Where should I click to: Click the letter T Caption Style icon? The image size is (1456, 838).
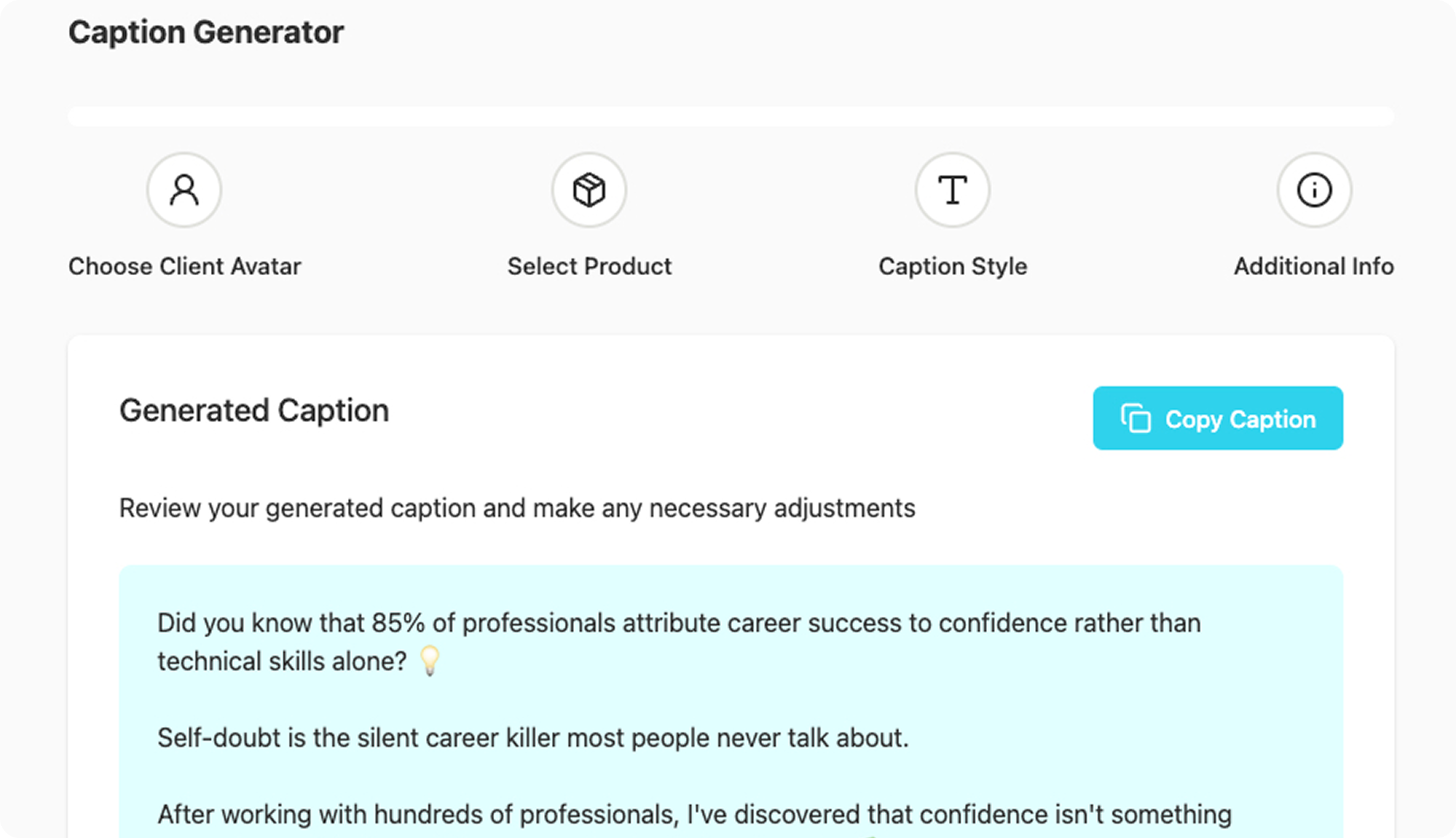(x=952, y=190)
